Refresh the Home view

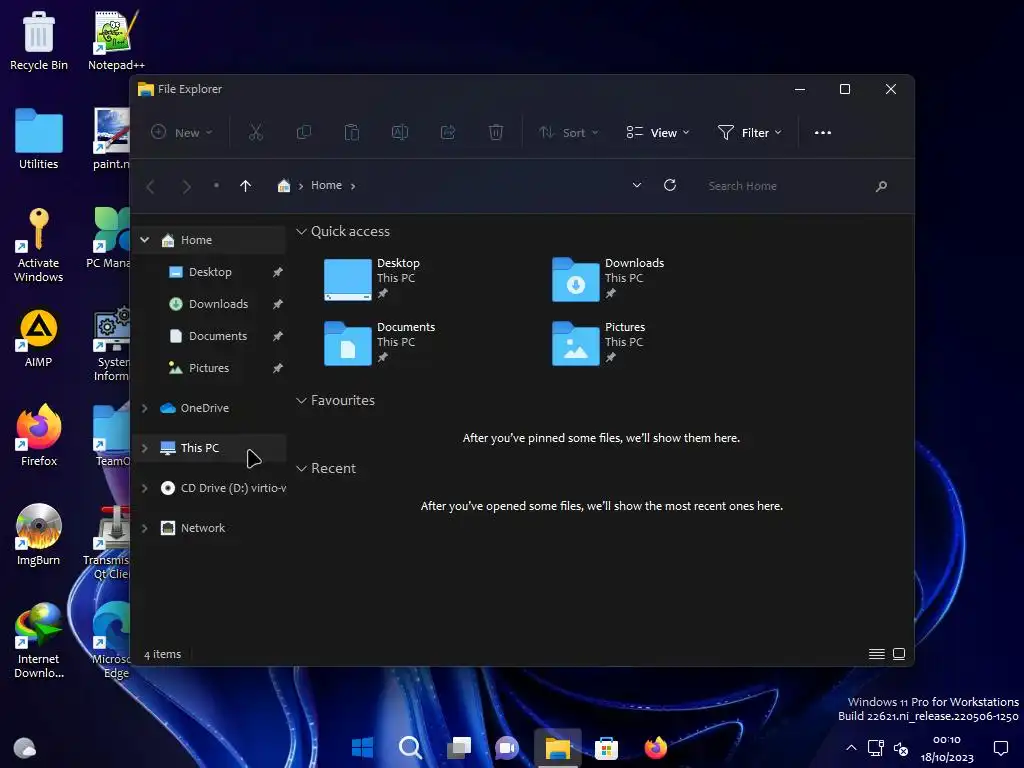point(670,185)
